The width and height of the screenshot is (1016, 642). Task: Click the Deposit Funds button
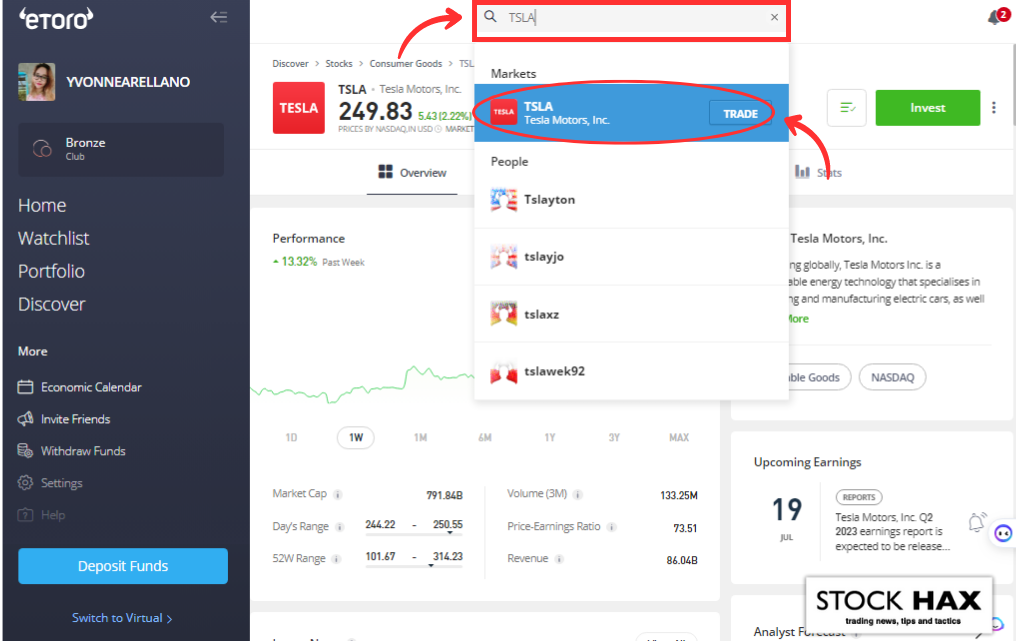123,566
